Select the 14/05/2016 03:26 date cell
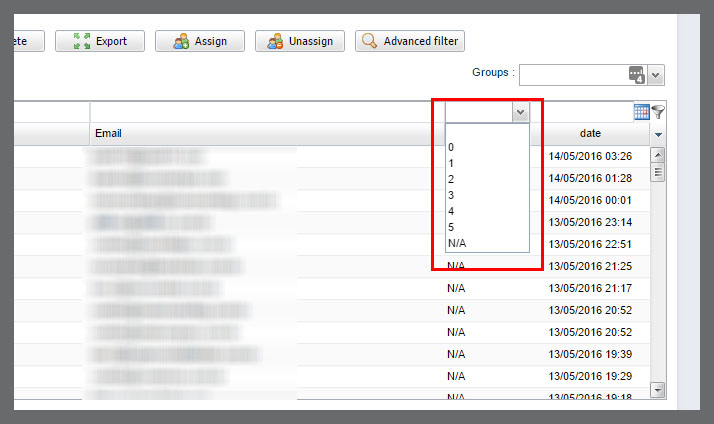The height and width of the screenshot is (424, 714). (590, 156)
